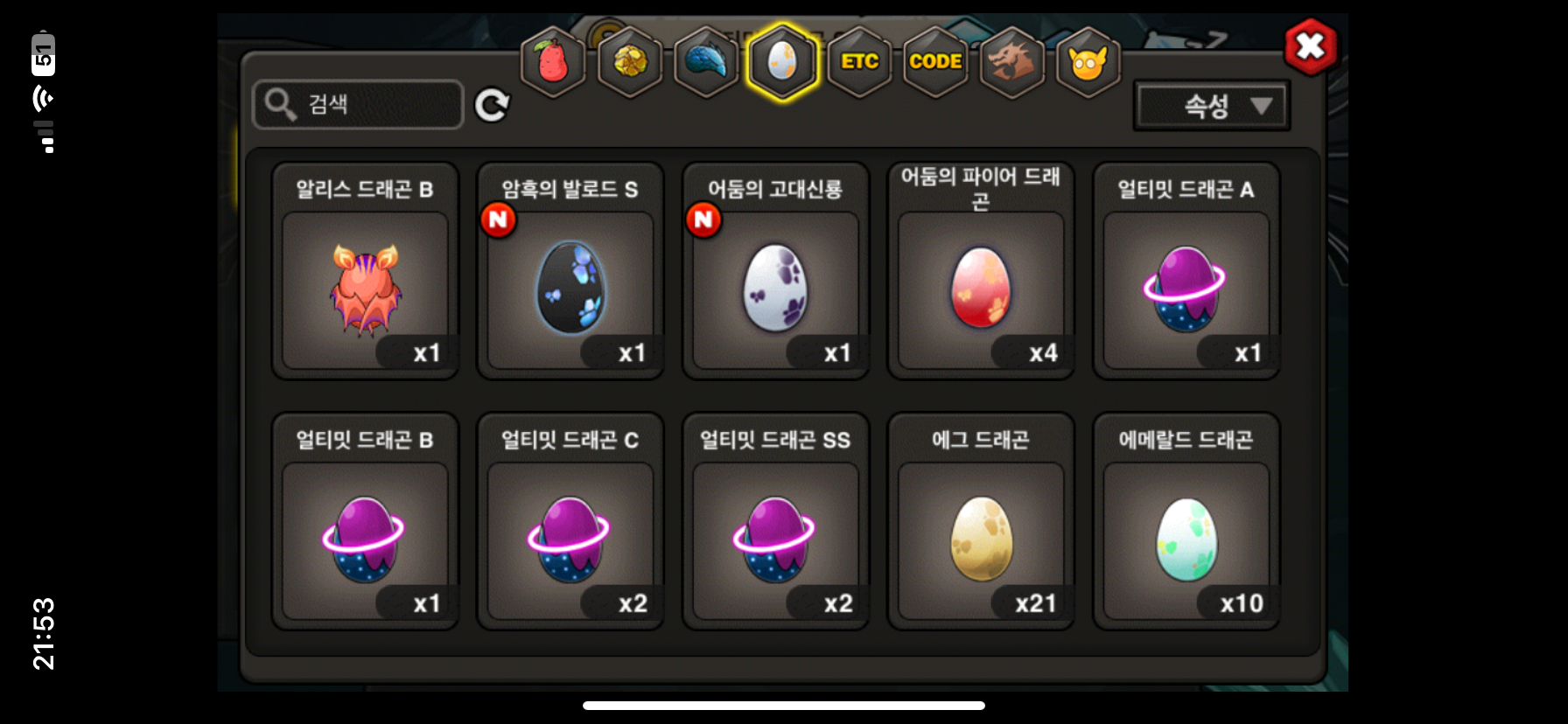Open the fruit food category tab
Screen dimensions: 1568x724
tap(553, 62)
